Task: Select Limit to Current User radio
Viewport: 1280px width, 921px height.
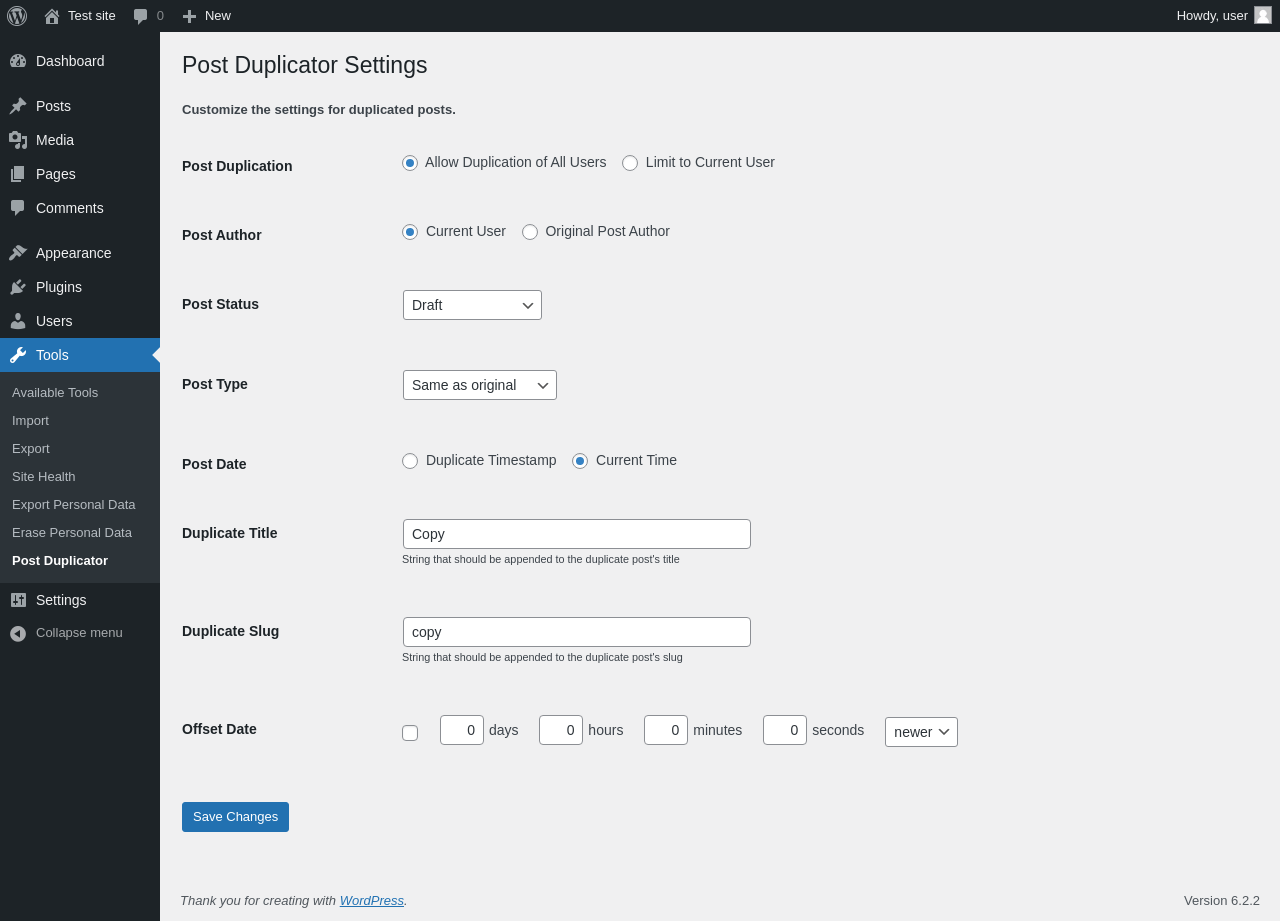Action: click(630, 163)
